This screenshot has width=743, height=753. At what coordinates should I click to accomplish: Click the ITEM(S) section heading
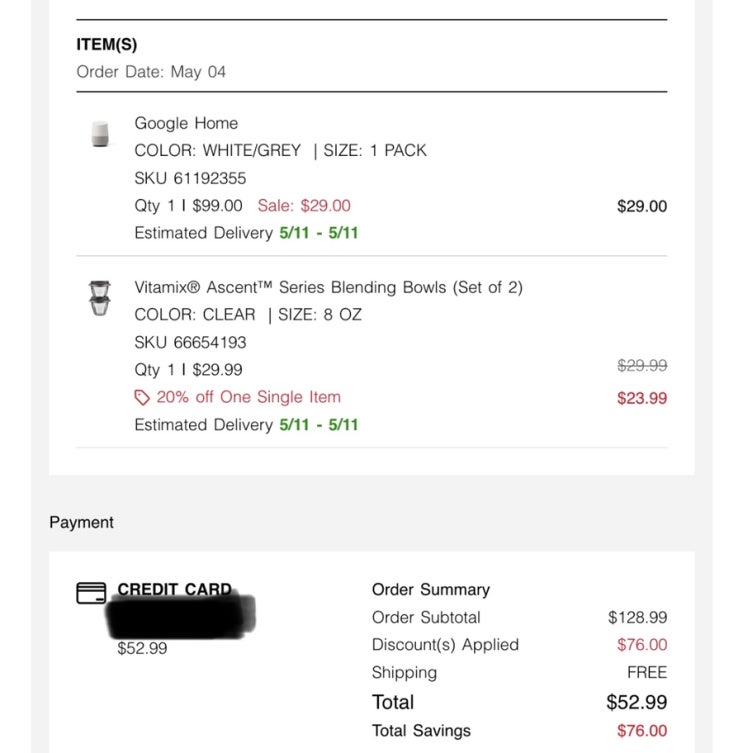click(107, 44)
